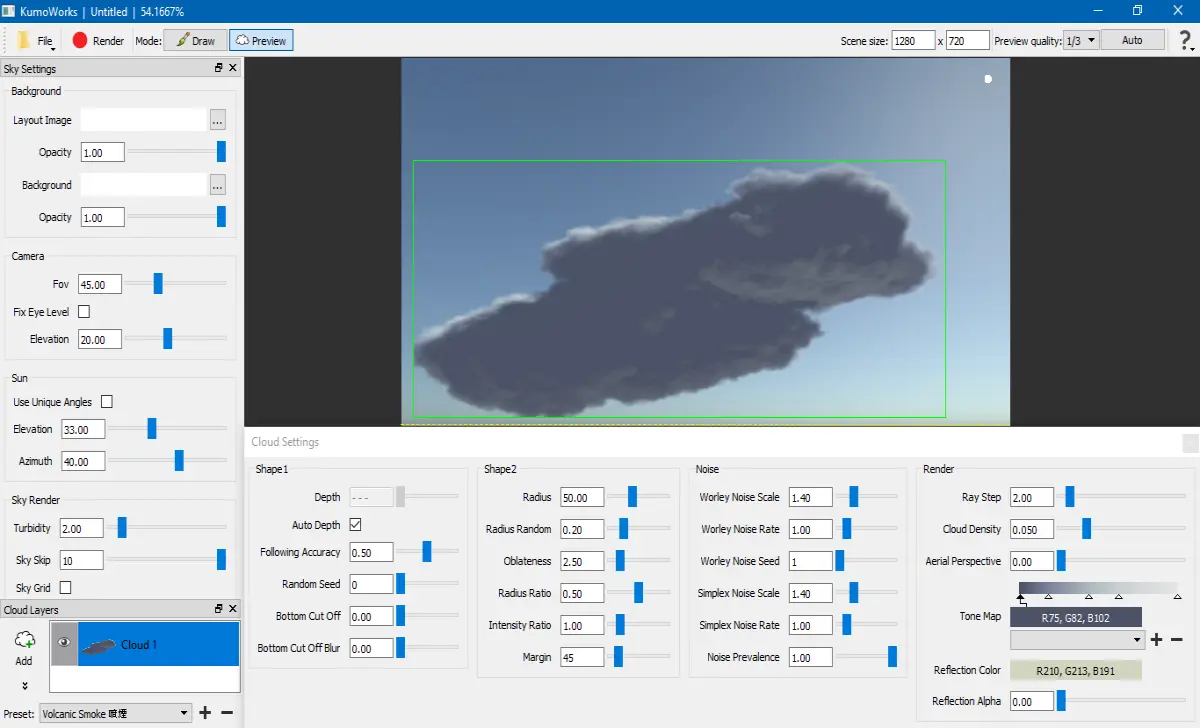This screenshot has width=1200, height=728.
Task: Add a preset with the plus icon
Action: pos(205,713)
